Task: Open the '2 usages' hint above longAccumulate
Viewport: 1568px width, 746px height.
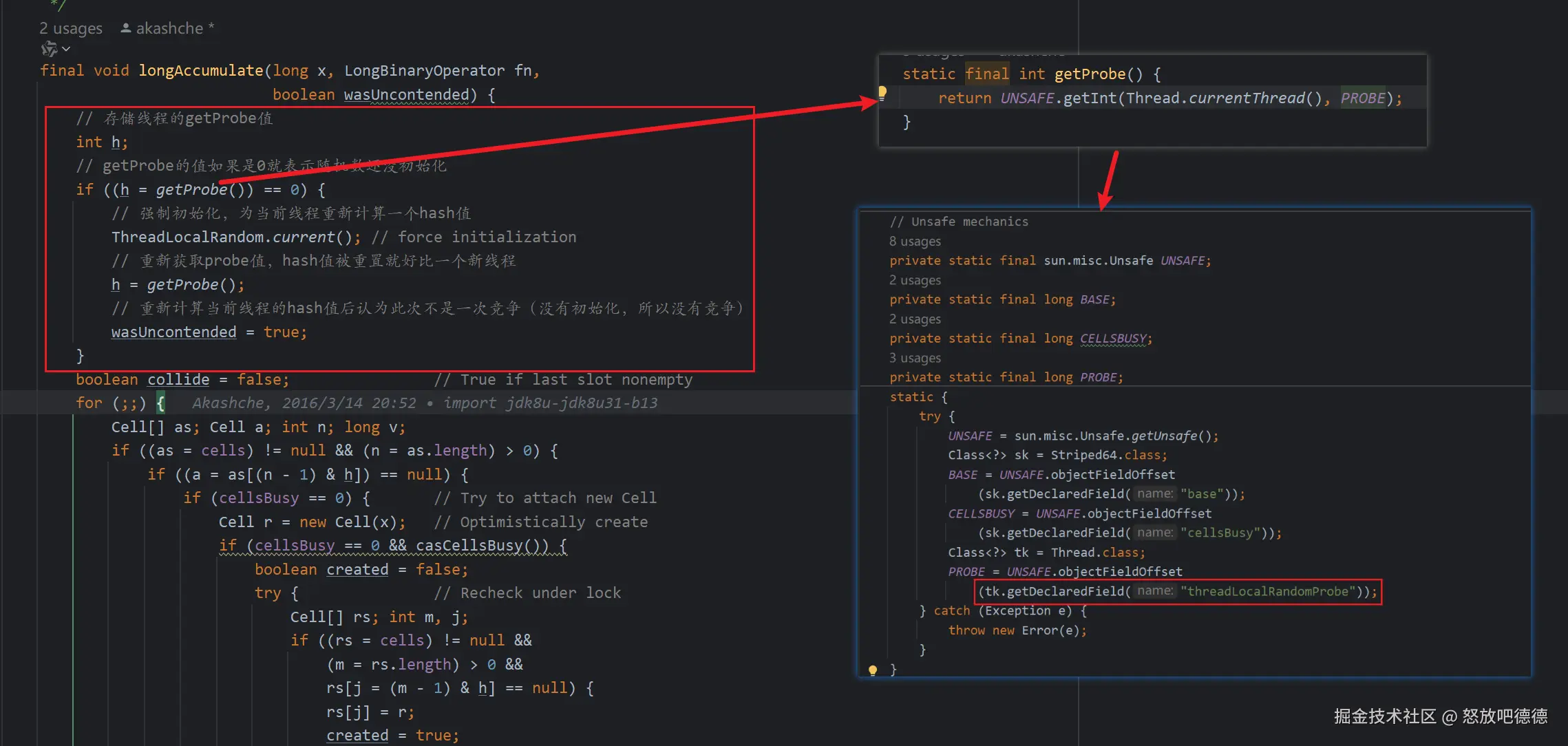Action: 70,28
